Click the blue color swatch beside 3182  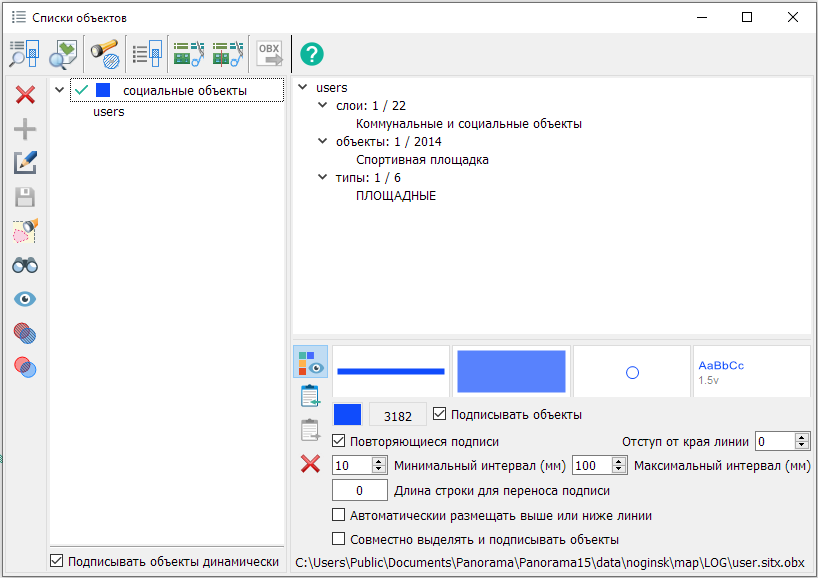point(347,415)
